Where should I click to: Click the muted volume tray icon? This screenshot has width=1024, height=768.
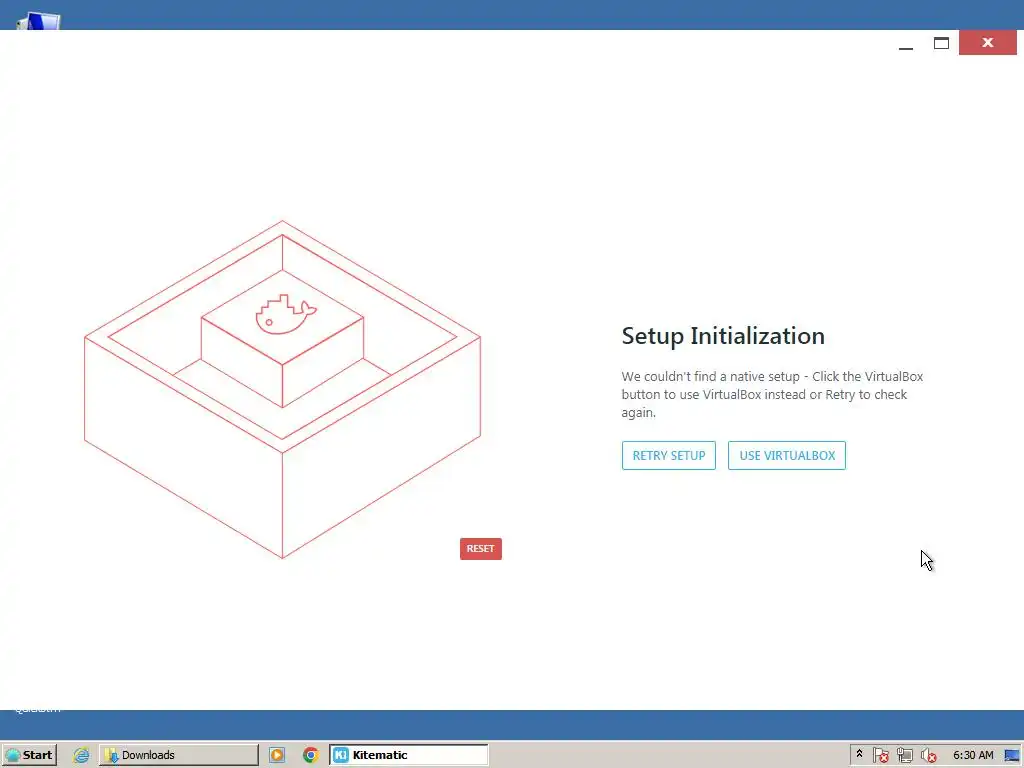928,755
